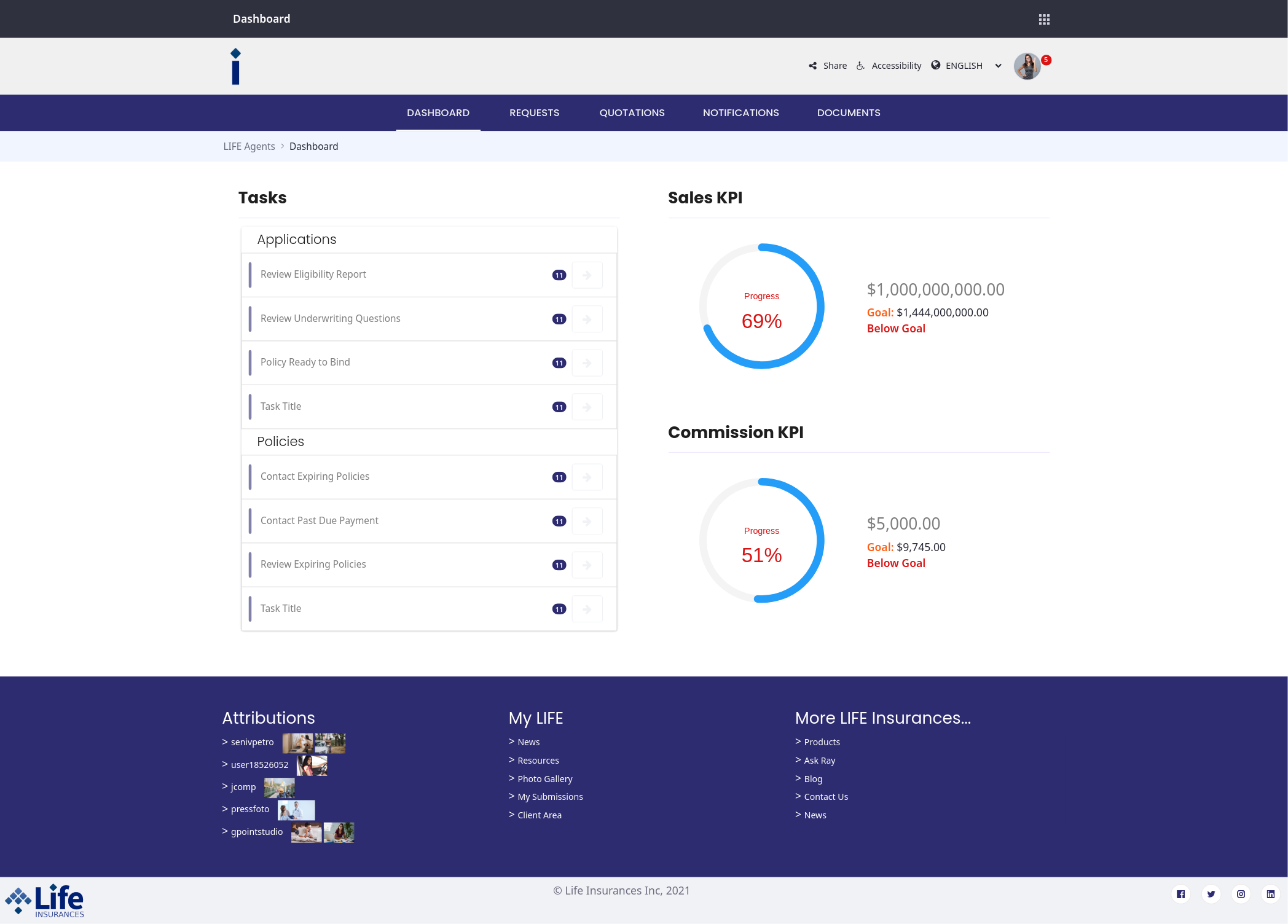Go to NOTIFICATIONS tab
Image resolution: width=1288 pixels, height=924 pixels.
(740, 113)
